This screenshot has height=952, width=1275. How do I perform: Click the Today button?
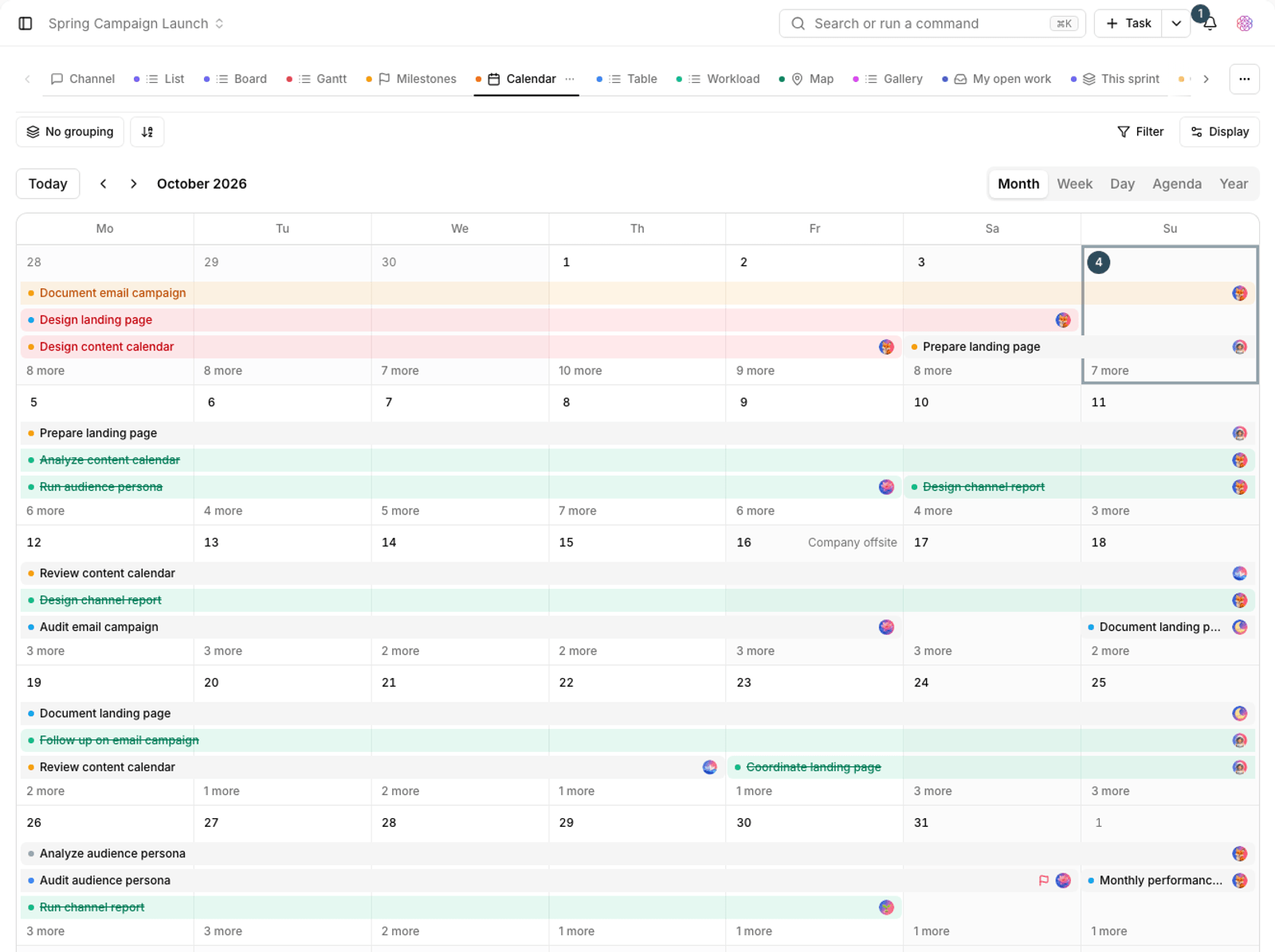click(48, 184)
